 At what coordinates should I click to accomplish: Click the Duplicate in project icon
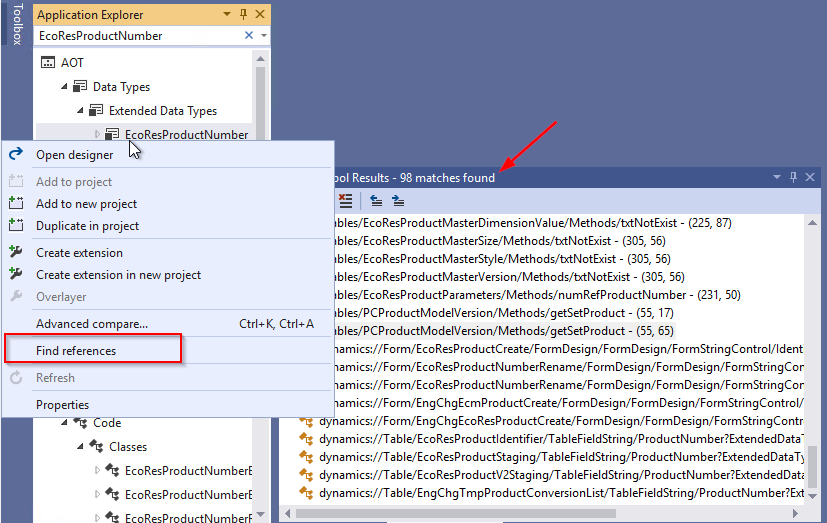click(x=16, y=225)
